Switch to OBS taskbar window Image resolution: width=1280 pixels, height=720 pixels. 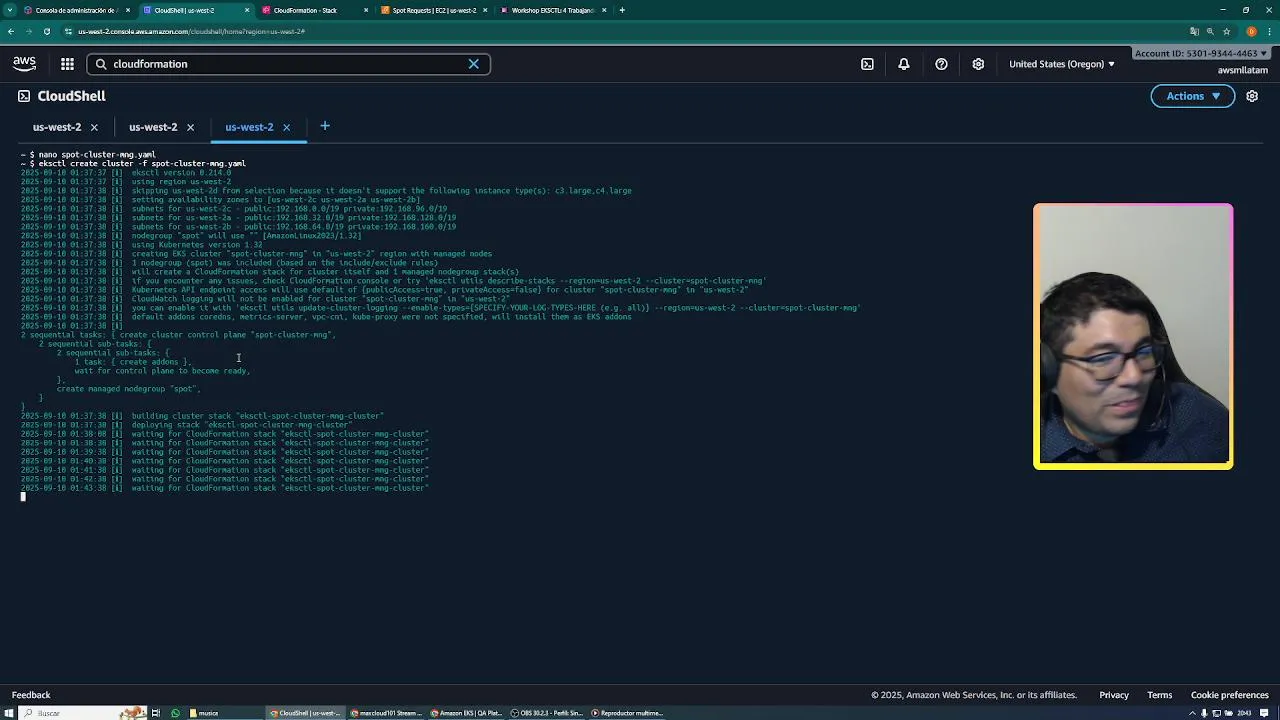[547, 713]
